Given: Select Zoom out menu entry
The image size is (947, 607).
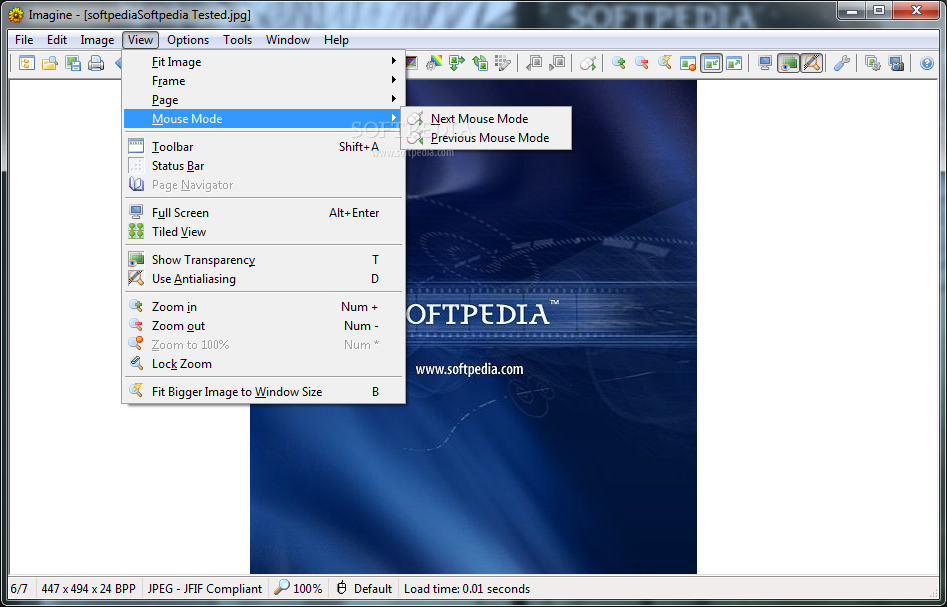Looking at the screenshot, I should tap(264, 326).
